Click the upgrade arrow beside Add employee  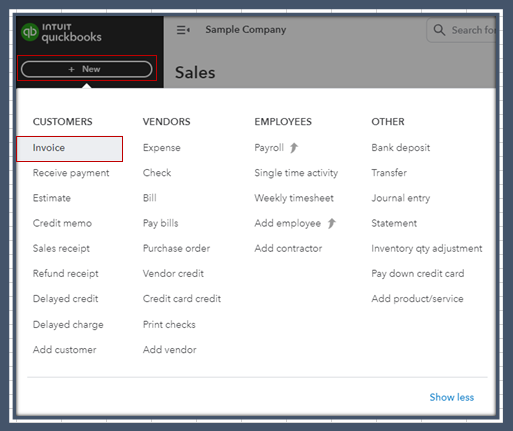click(x=331, y=223)
